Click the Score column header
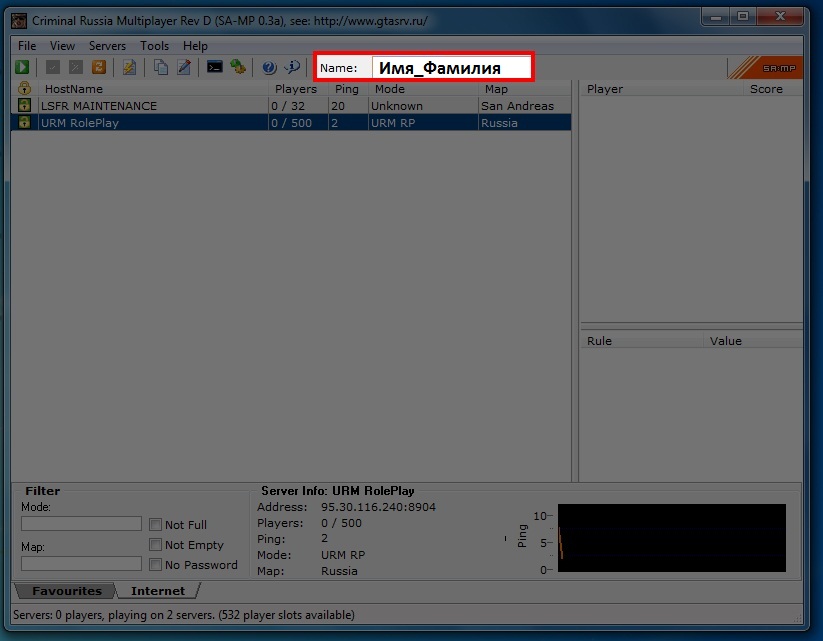Image resolution: width=823 pixels, height=641 pixels. click(773, 89)
